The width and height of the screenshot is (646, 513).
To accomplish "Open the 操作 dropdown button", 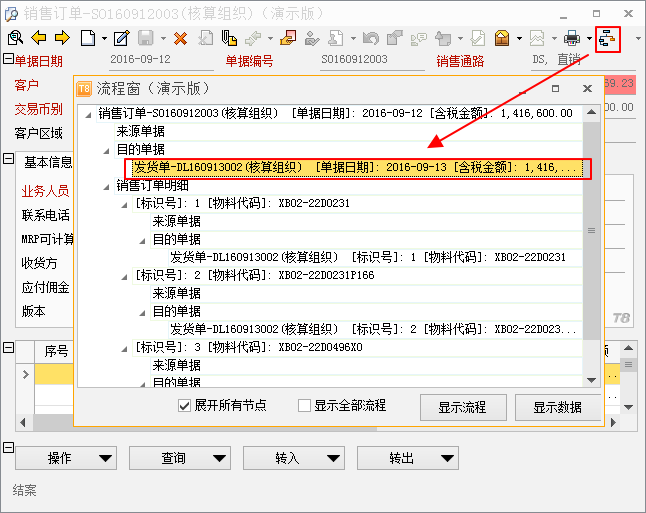I will point(66,458).
